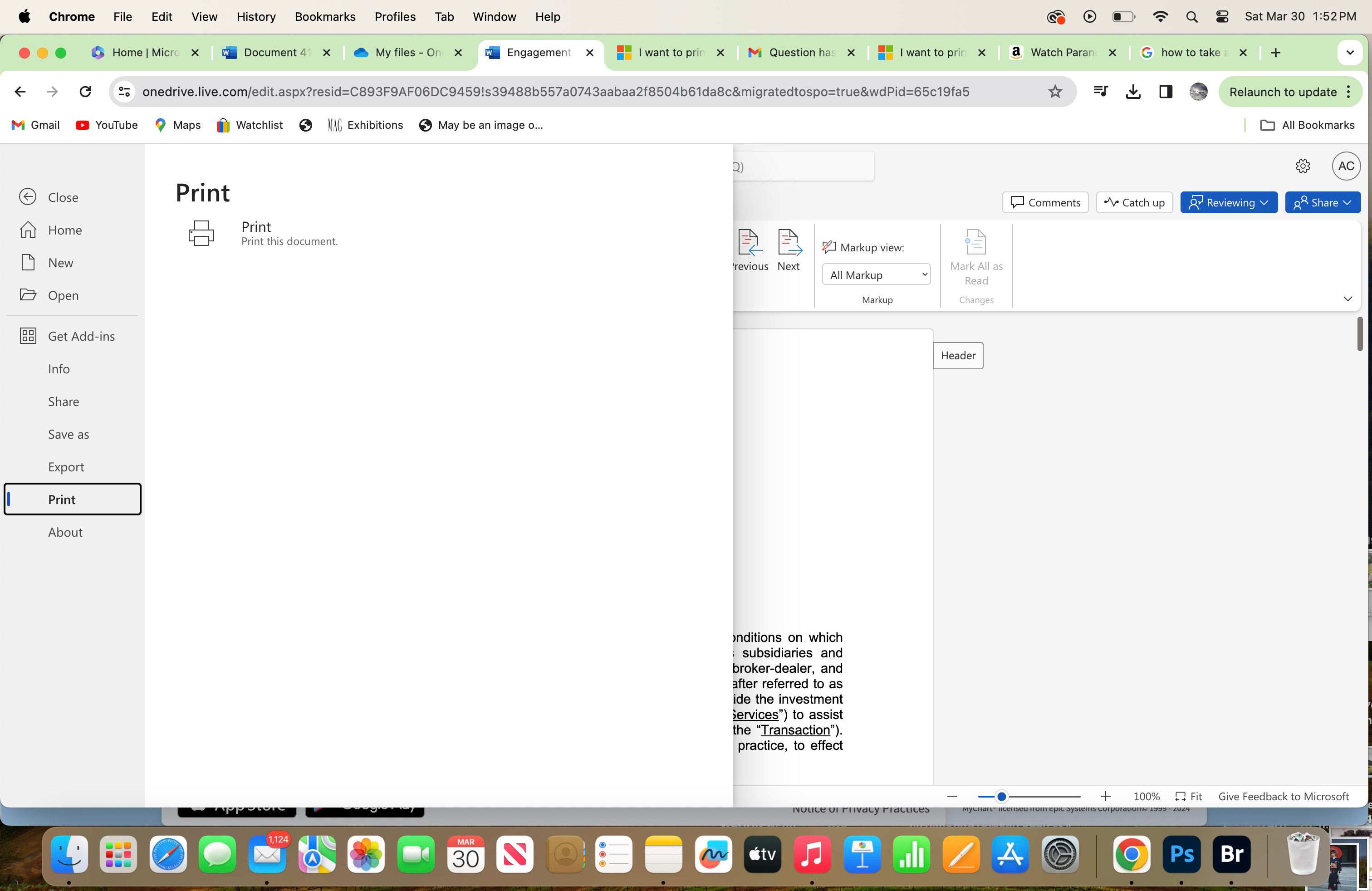Select the Mark All as Read icon

tap(975, 242)
